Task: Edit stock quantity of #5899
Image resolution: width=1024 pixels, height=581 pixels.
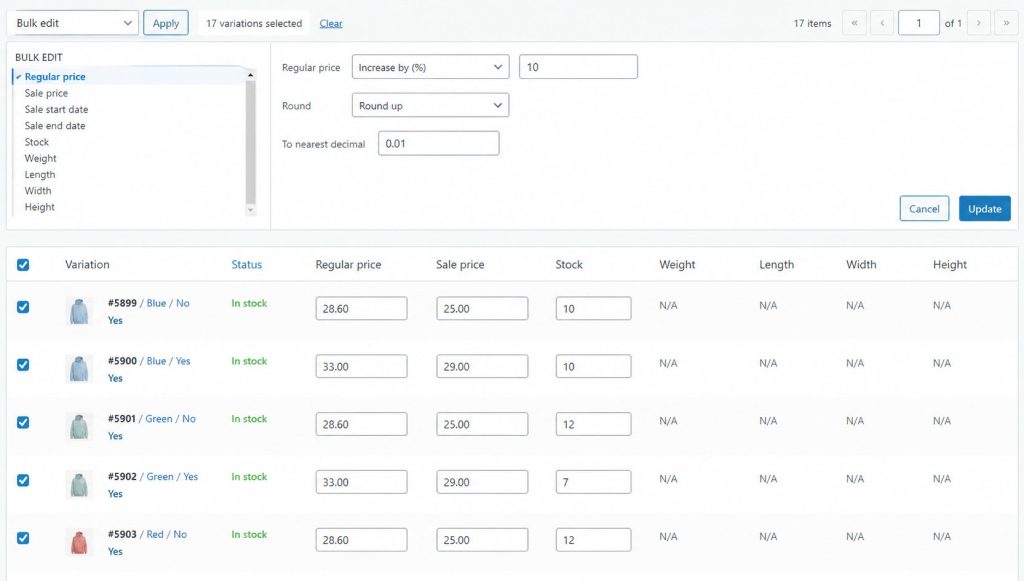Action: pyautogui.click(x=594, y=308)
